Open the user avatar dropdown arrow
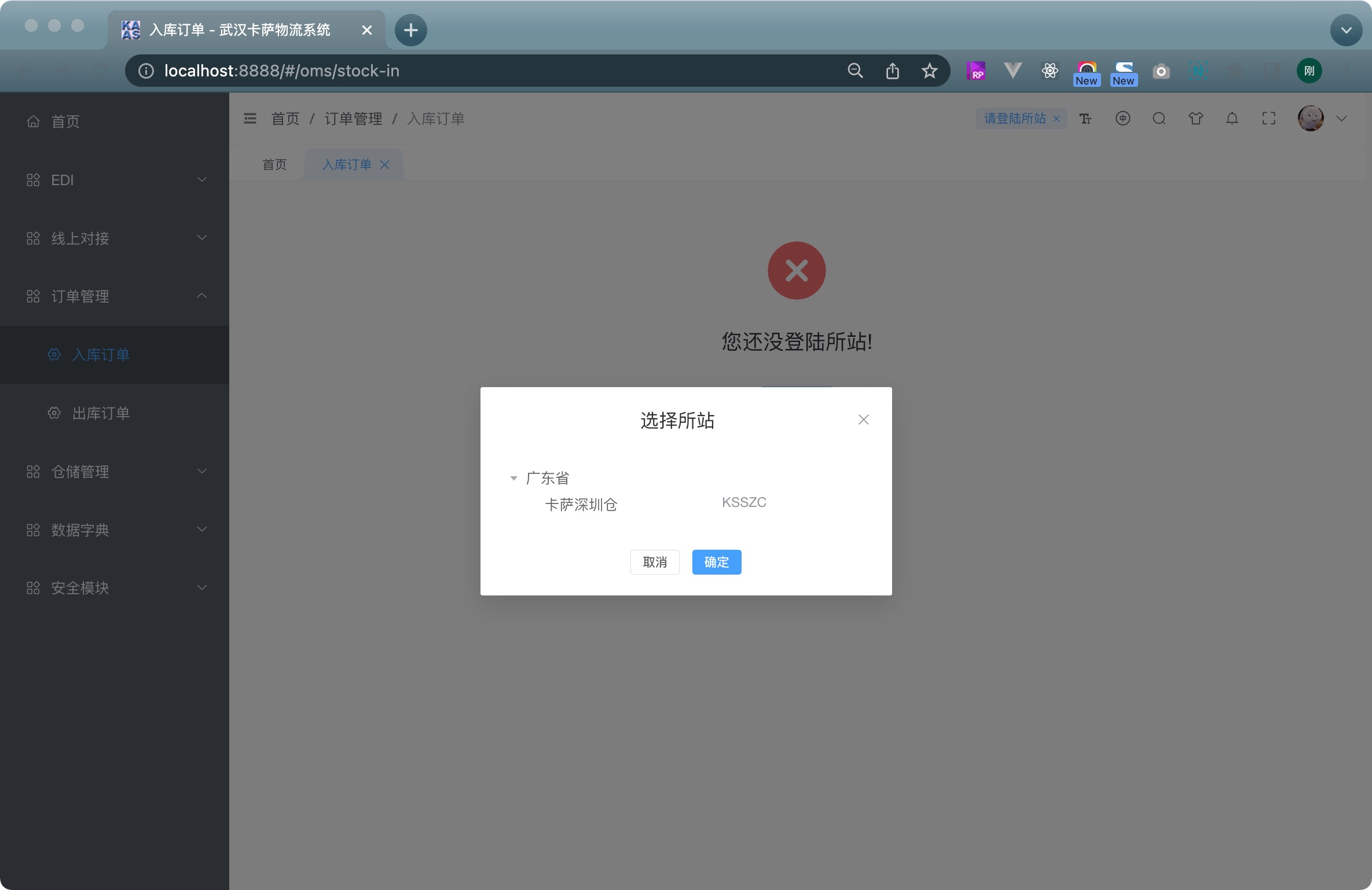 tap(1341, 119)
